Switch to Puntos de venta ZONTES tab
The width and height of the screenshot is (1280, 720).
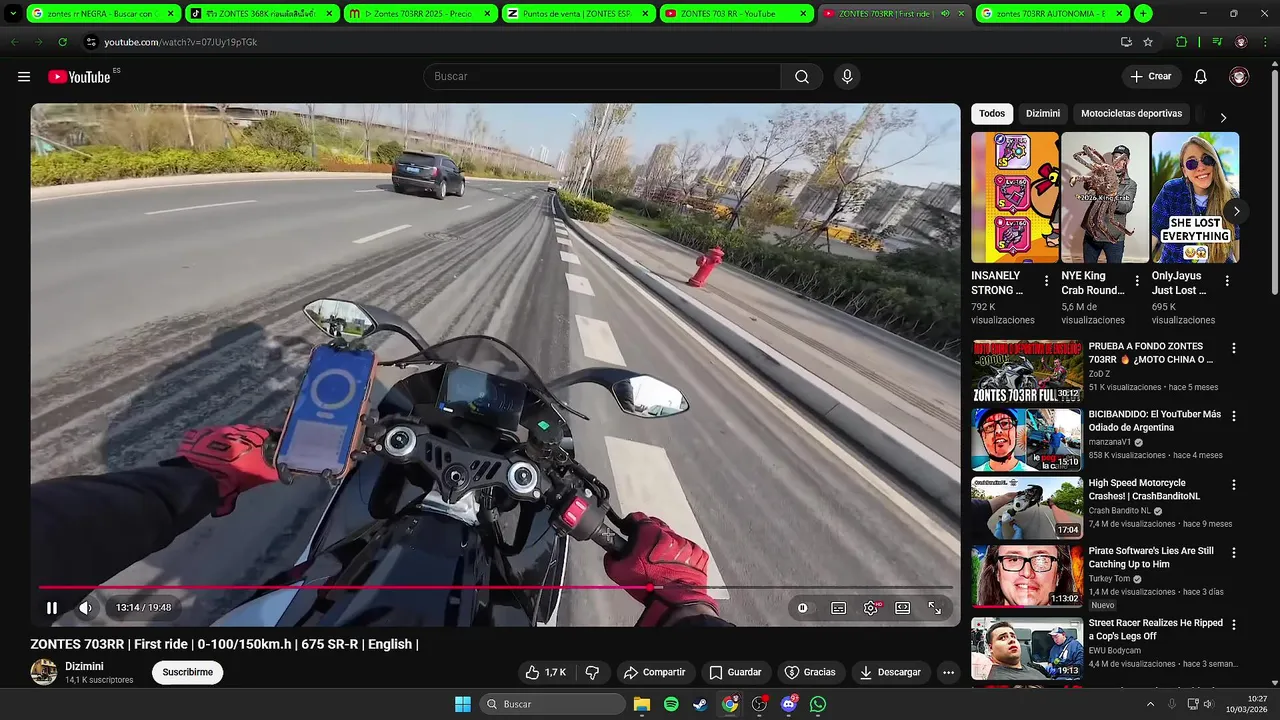click(x=579, y=14)
